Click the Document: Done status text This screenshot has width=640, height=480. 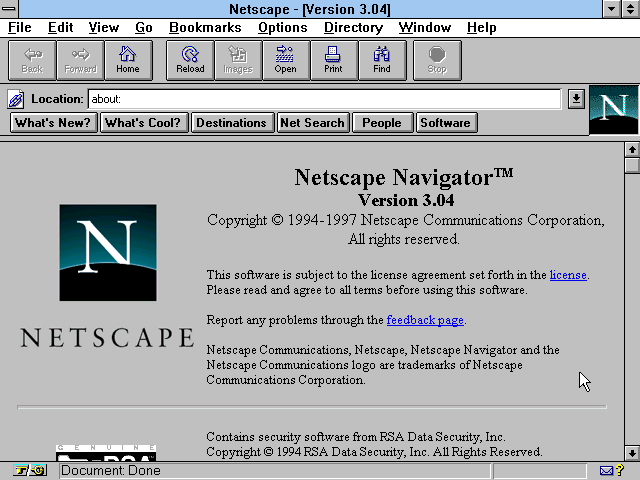(111, 471)
